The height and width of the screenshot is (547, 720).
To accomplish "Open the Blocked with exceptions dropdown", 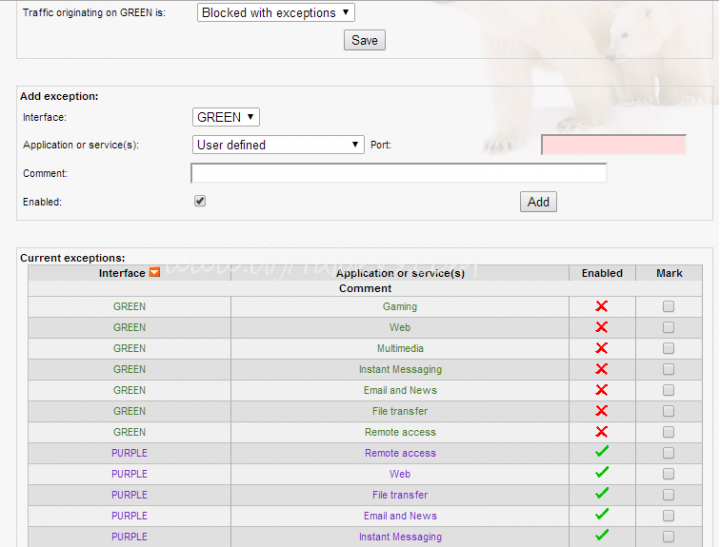I will [x=275, y=13].
